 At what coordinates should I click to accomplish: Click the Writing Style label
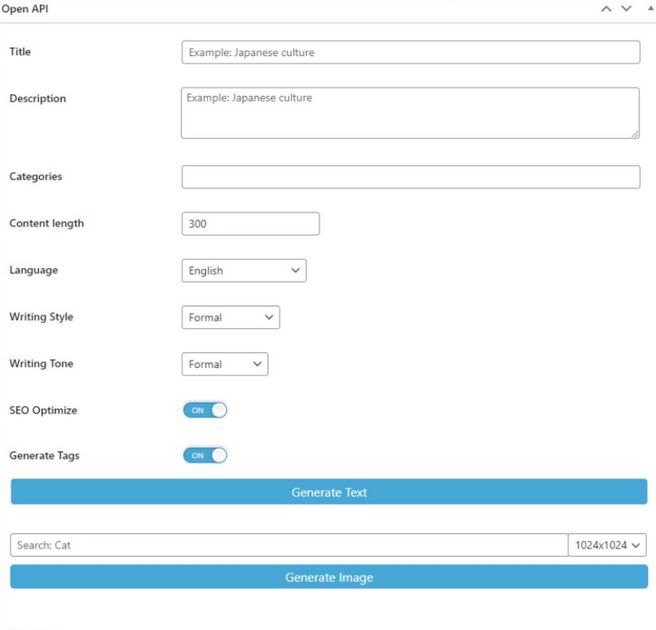coord(41,317)
